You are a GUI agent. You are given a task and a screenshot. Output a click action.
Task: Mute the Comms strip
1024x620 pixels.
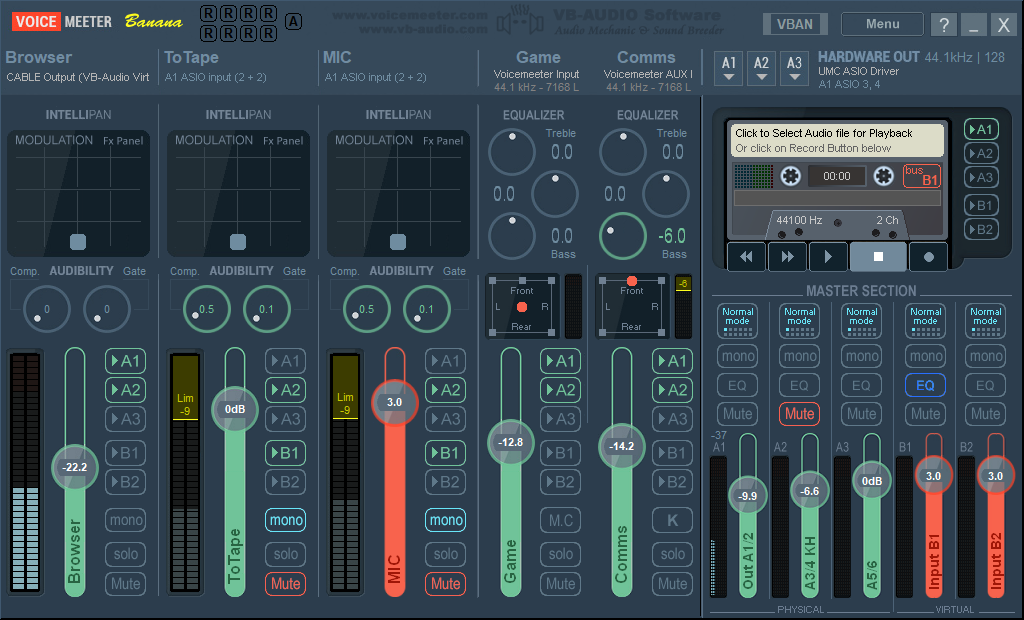673,583
